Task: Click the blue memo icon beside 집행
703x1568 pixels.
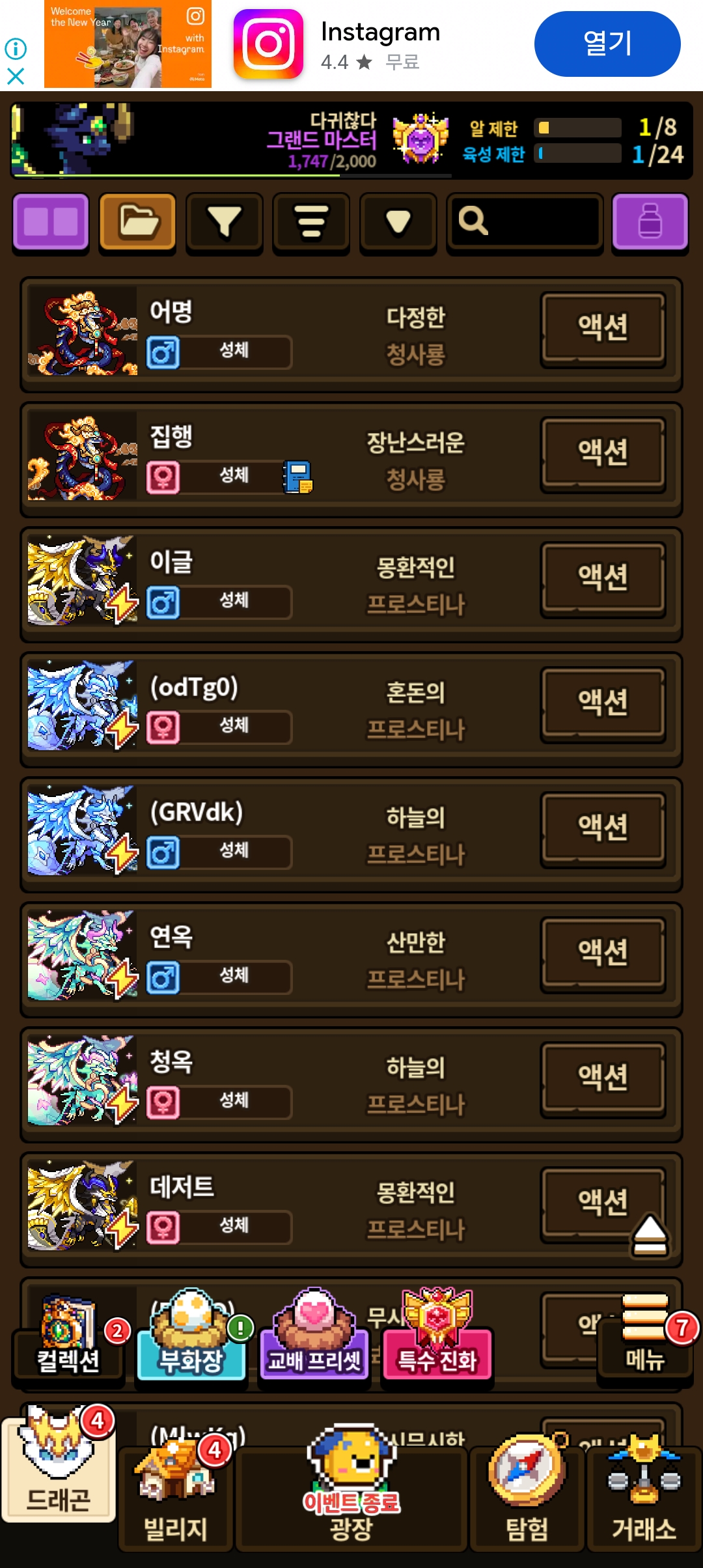Action: click(298, 477)
